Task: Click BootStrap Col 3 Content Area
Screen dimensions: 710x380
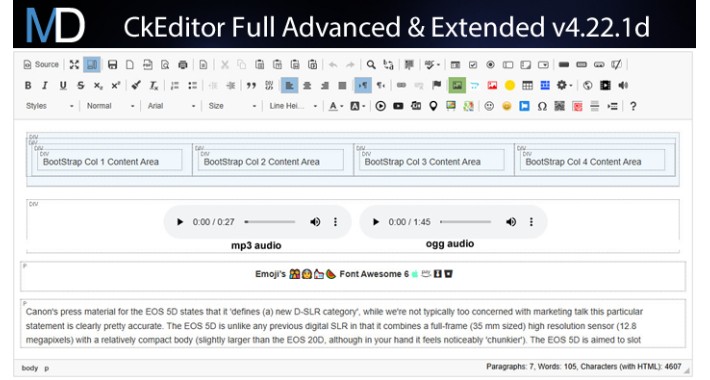Action: point(422,162)
